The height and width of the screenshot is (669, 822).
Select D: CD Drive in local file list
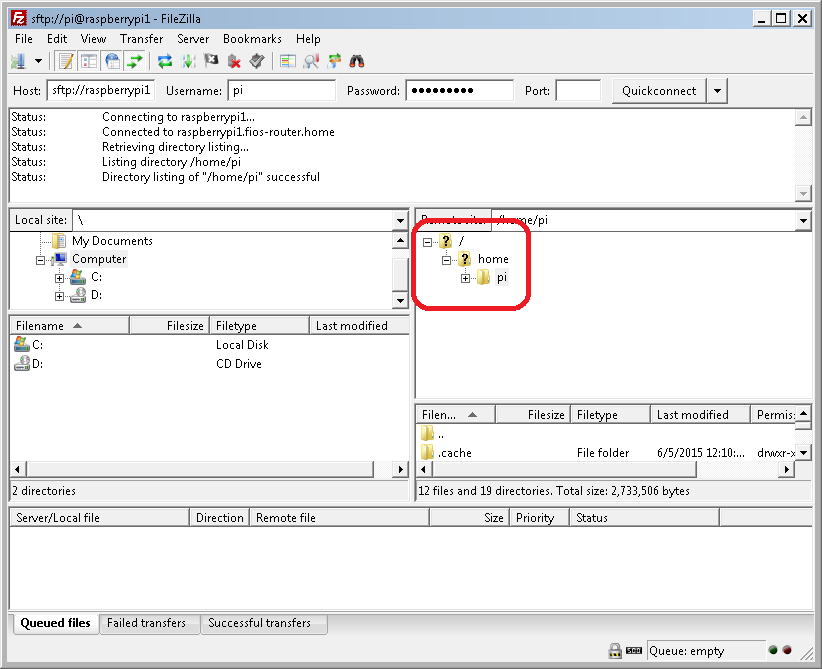tap(209, 363)
